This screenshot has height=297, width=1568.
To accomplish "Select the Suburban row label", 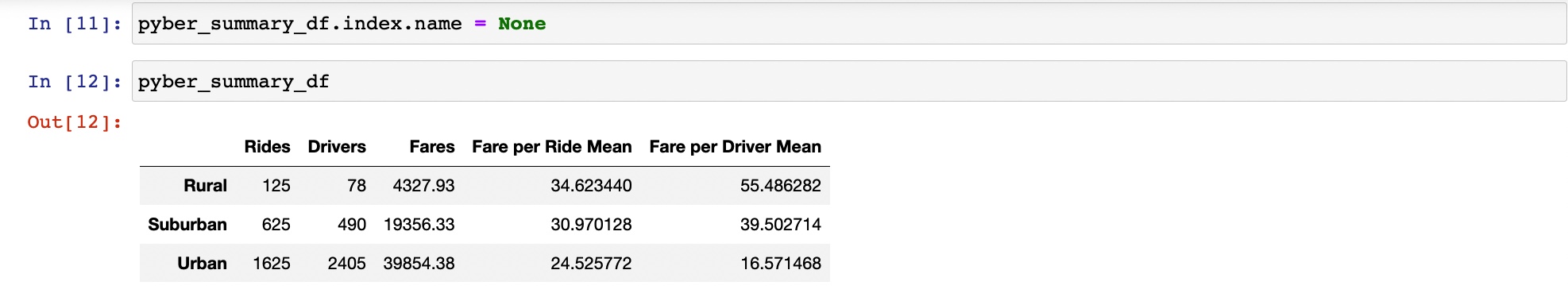I will point(187,225).
